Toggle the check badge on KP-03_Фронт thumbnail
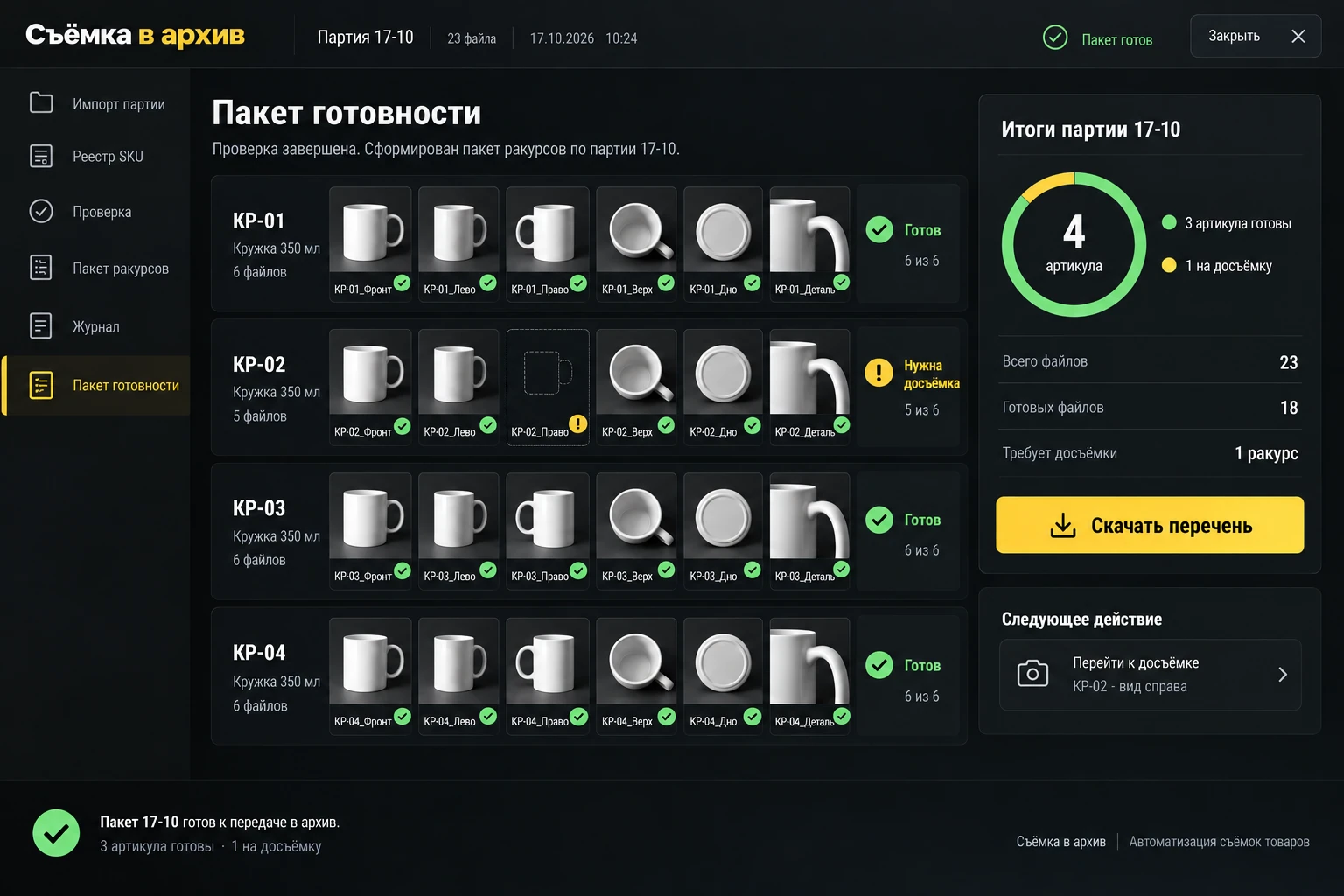The width and height of the screenshot is (1344, 896). tap(402, 570)
